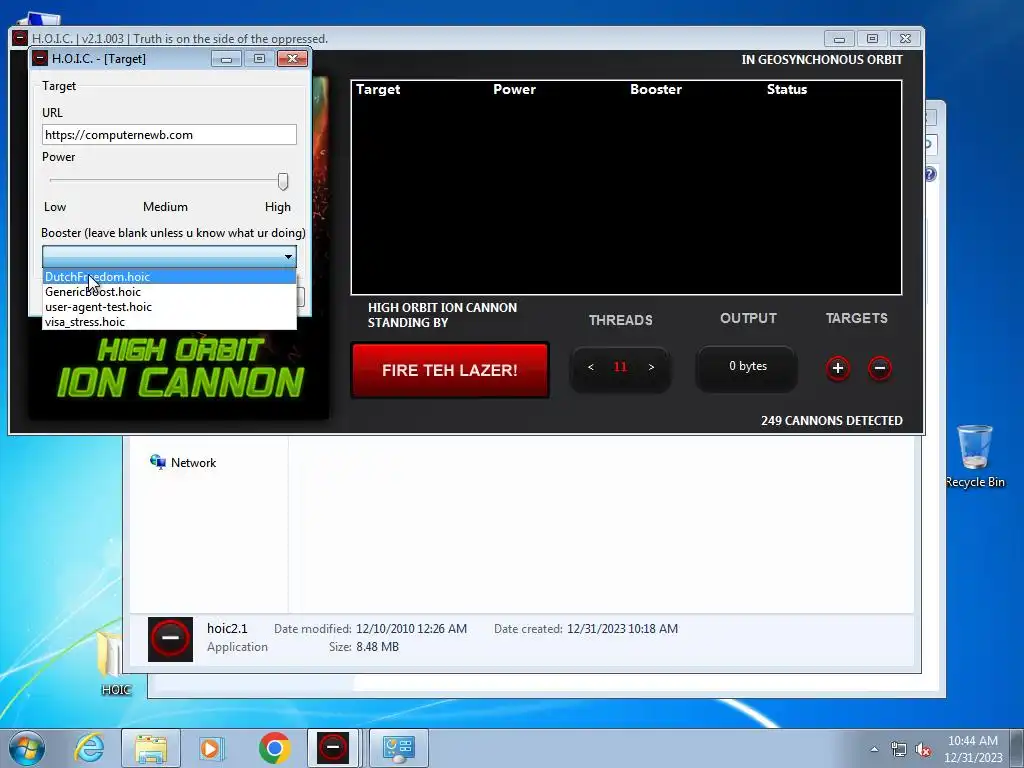Close the main H.O.I.C. window
The height and width of the screenshot is (768, 1024).
[x=905, y=39]
